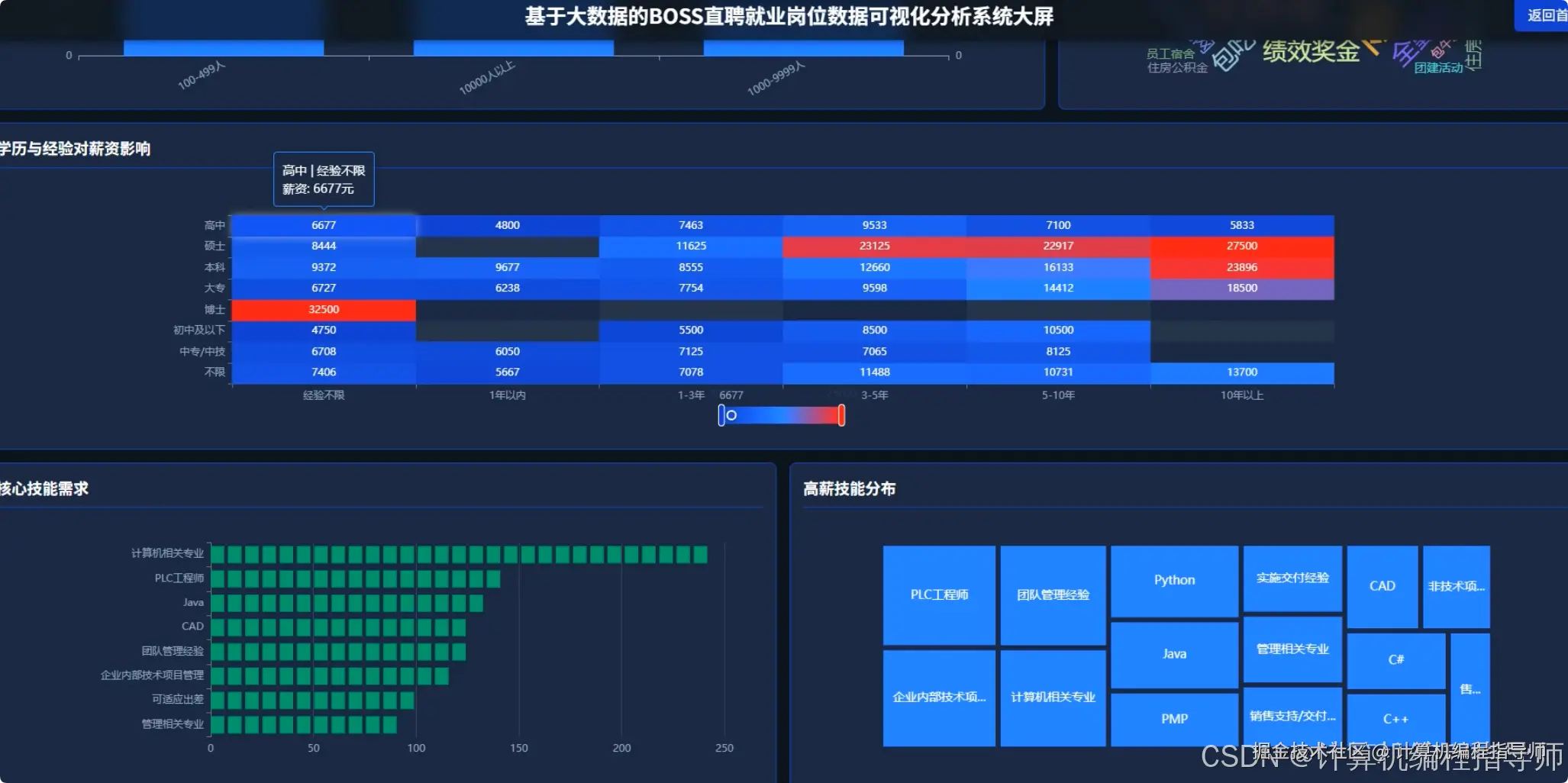
Task: Click the red 32500 cell in the 博士 row
Action: pyautogui.click(x=324, y=309)
